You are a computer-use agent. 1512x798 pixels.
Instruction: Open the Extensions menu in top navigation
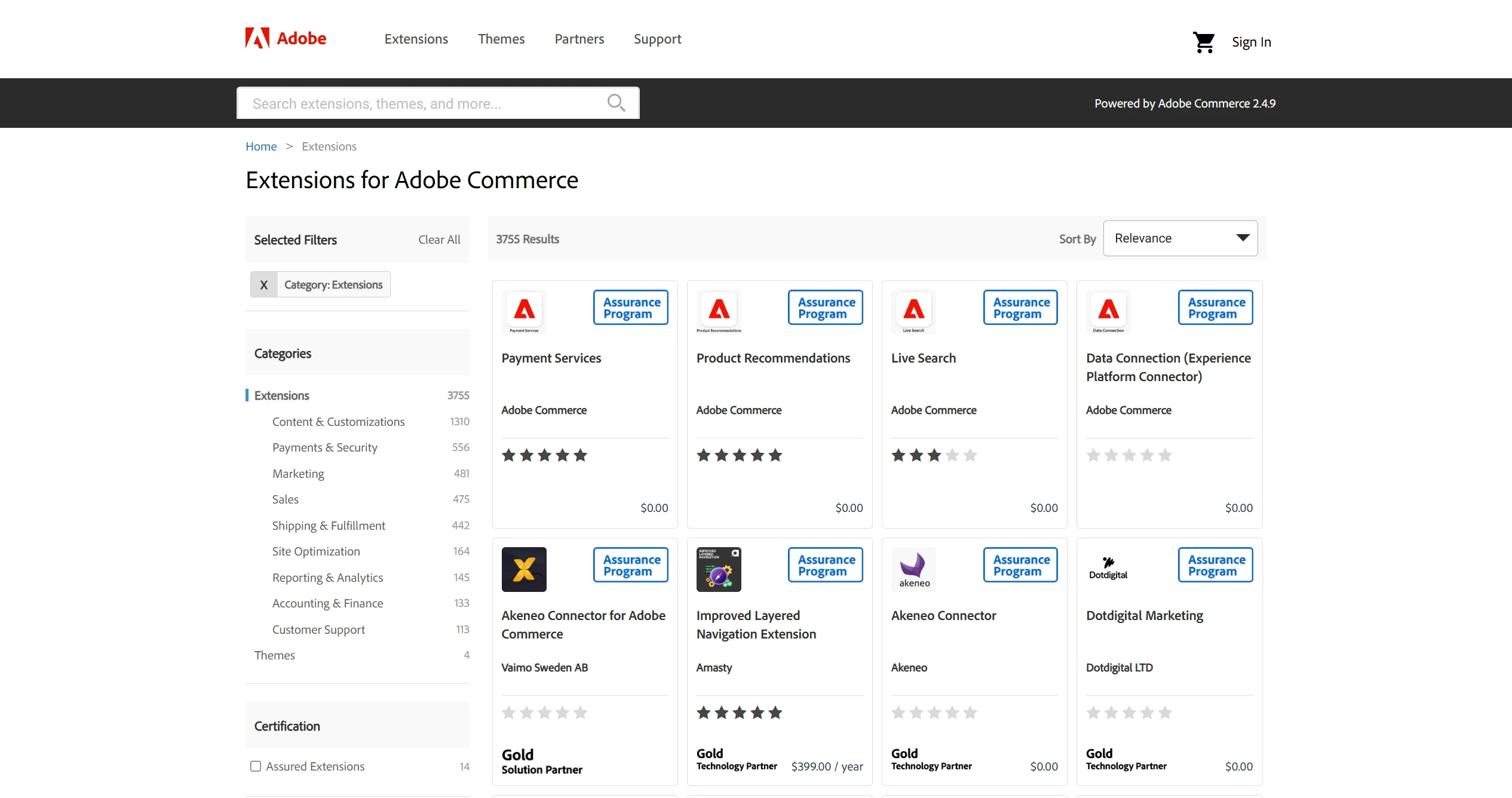(x=416, y=39)
